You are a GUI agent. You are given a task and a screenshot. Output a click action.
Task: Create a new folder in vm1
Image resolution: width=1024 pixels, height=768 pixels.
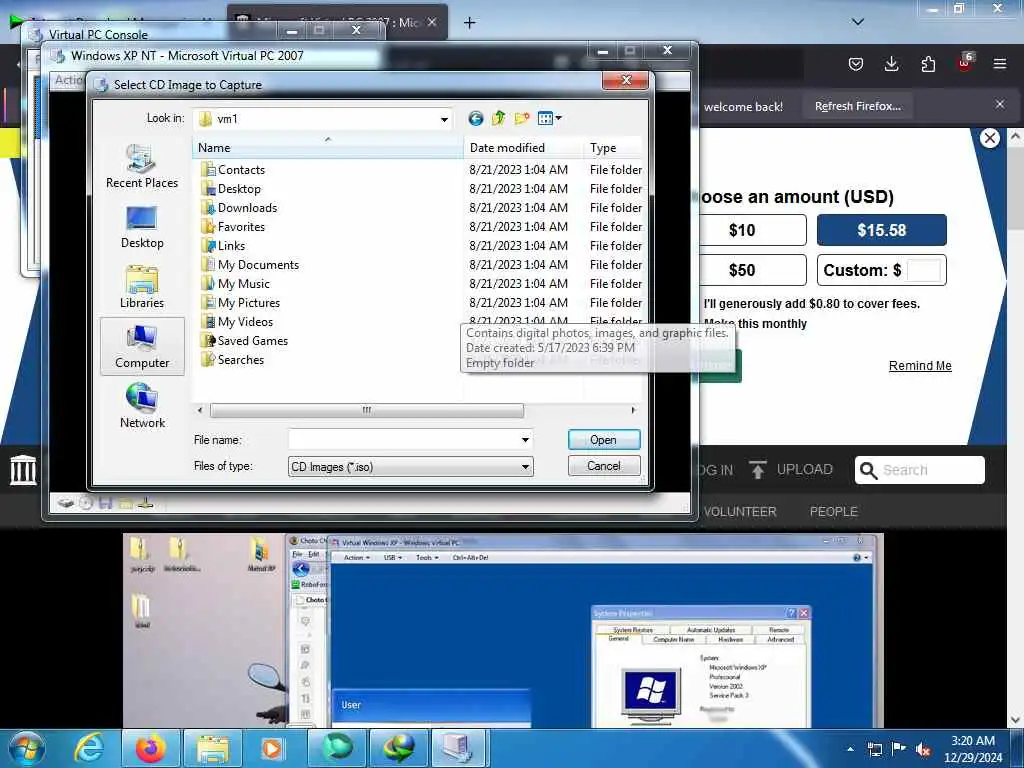click(x=521, y=118)
